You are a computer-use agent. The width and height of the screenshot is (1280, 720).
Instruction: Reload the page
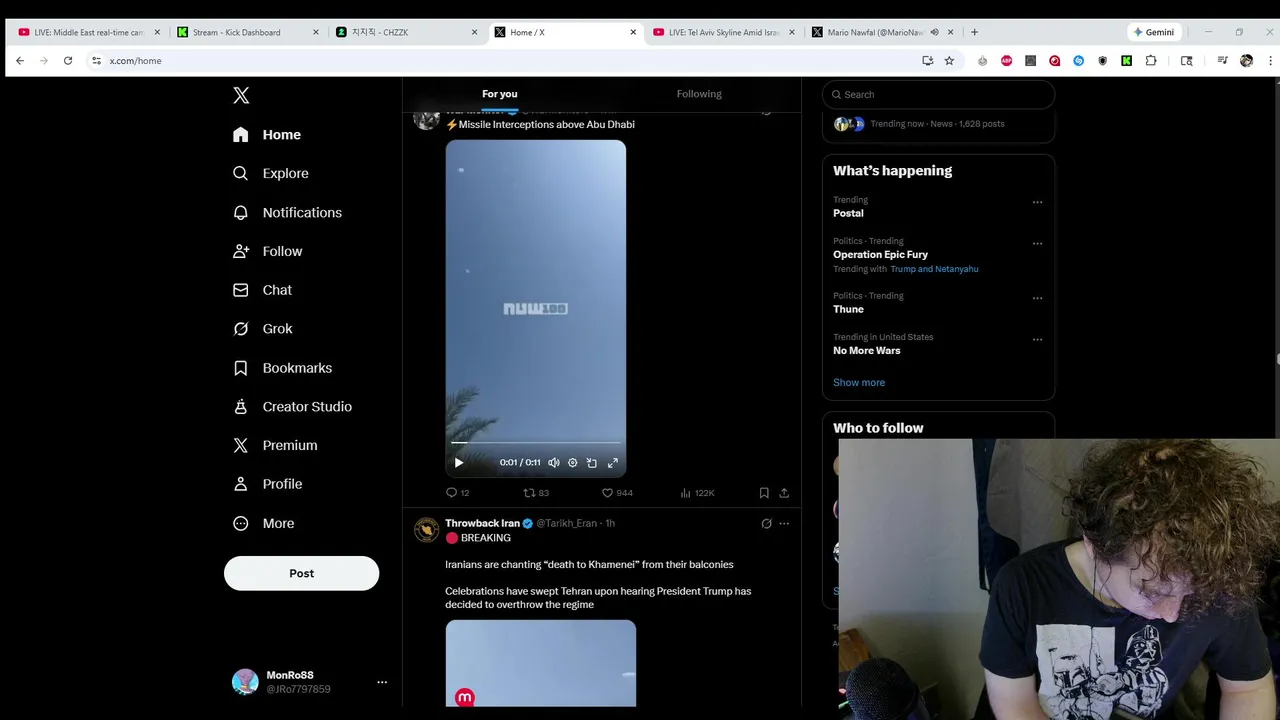click(x=68, y=61)
